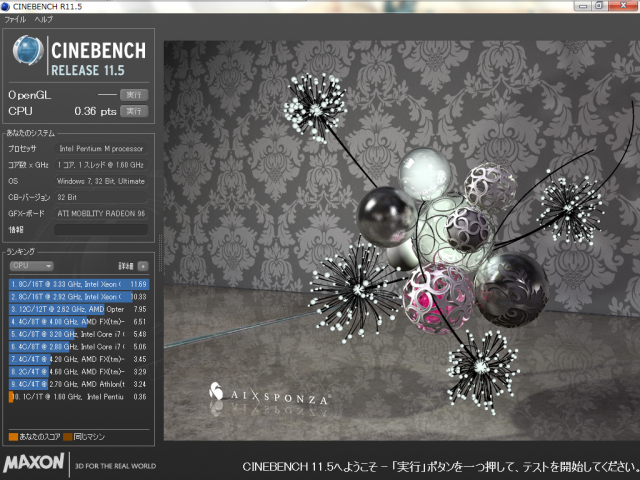This screenshot has width=640, height=480.
Task: Minimize the CINEBENCH window
Action: 582,6
